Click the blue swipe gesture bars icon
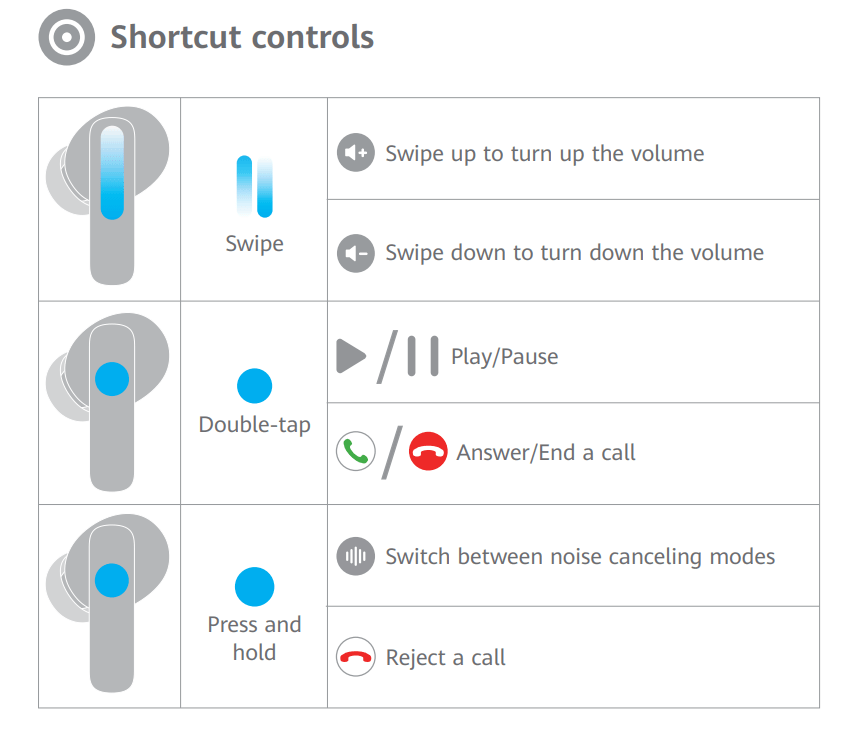 point(254,186)
